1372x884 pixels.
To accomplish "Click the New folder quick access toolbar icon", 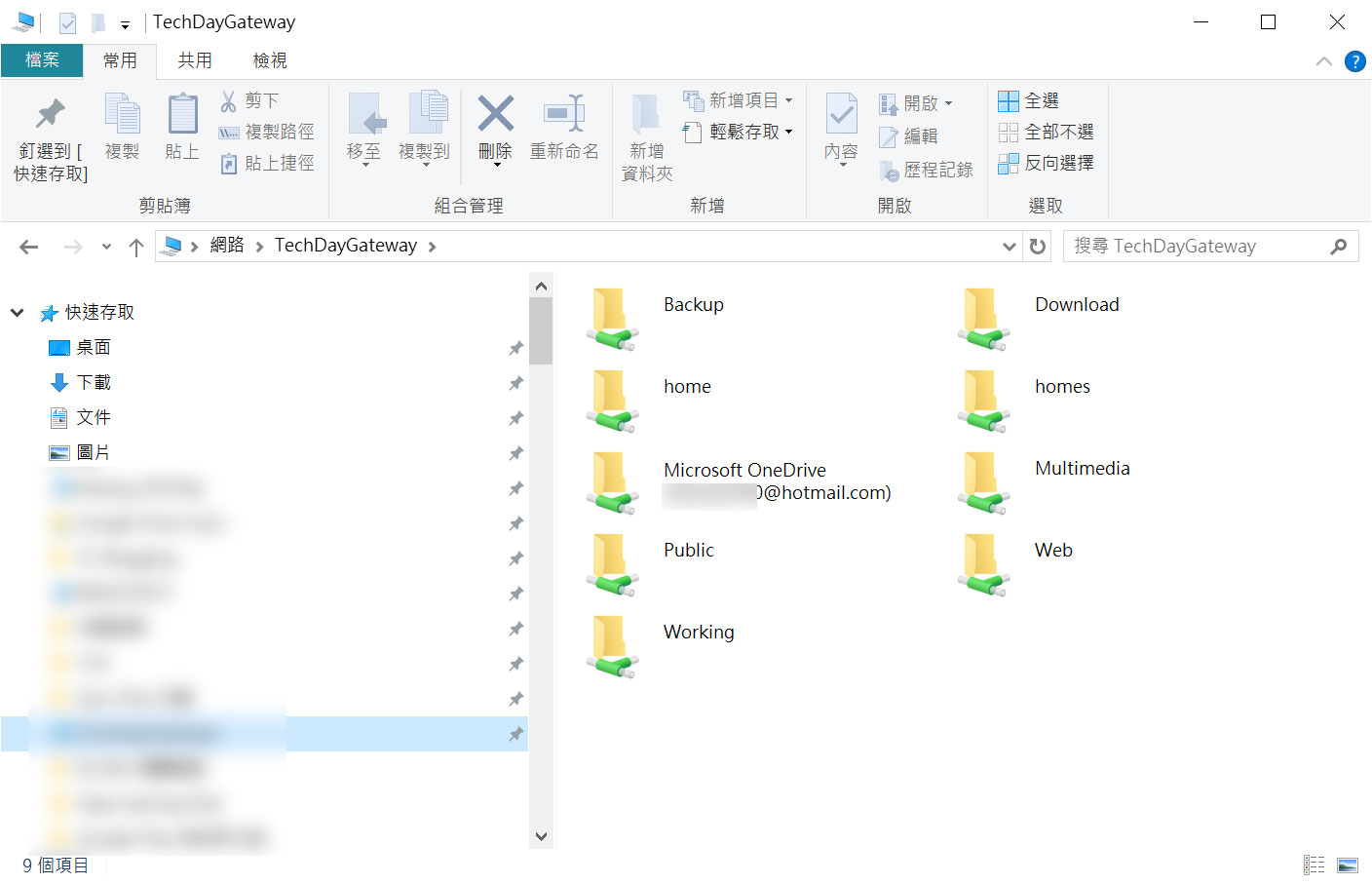I will 97,22.
